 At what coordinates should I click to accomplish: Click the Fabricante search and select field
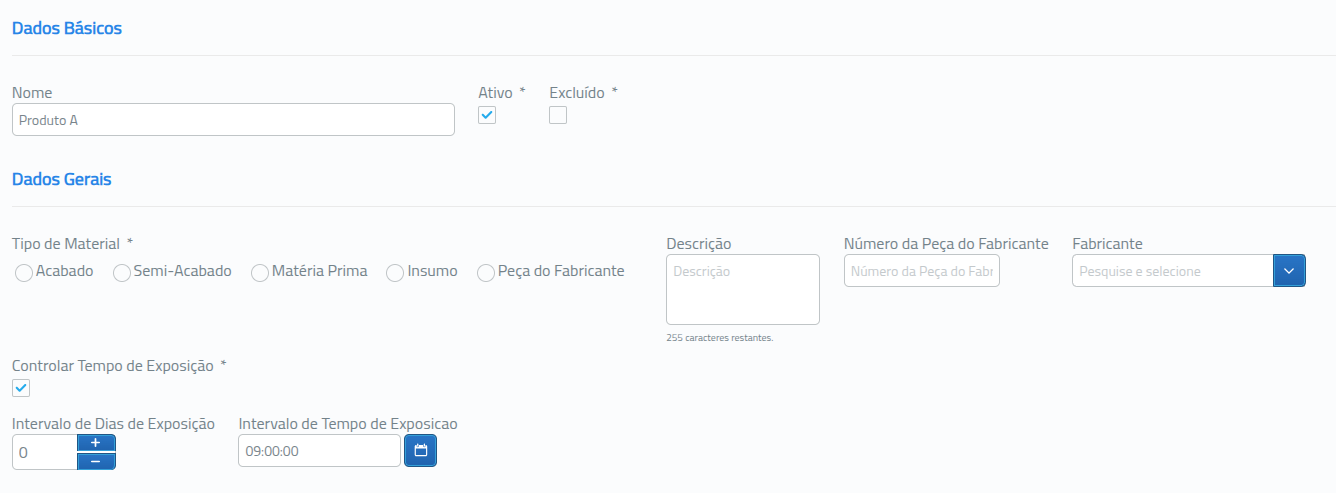pos(1172,271)
